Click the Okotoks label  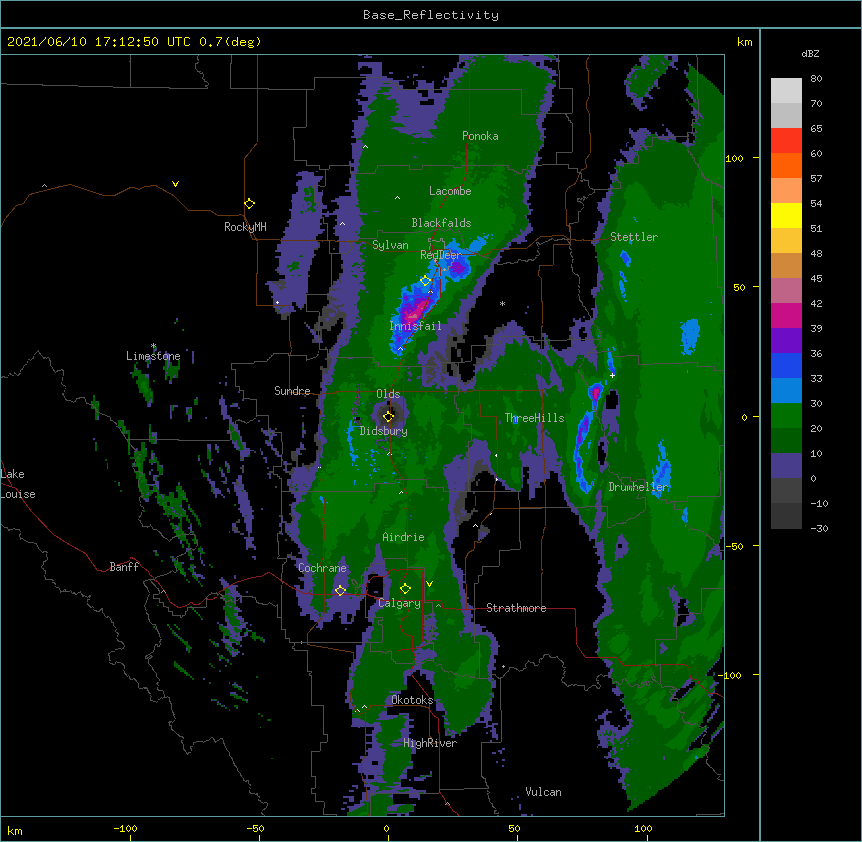(x=412, y=700)
